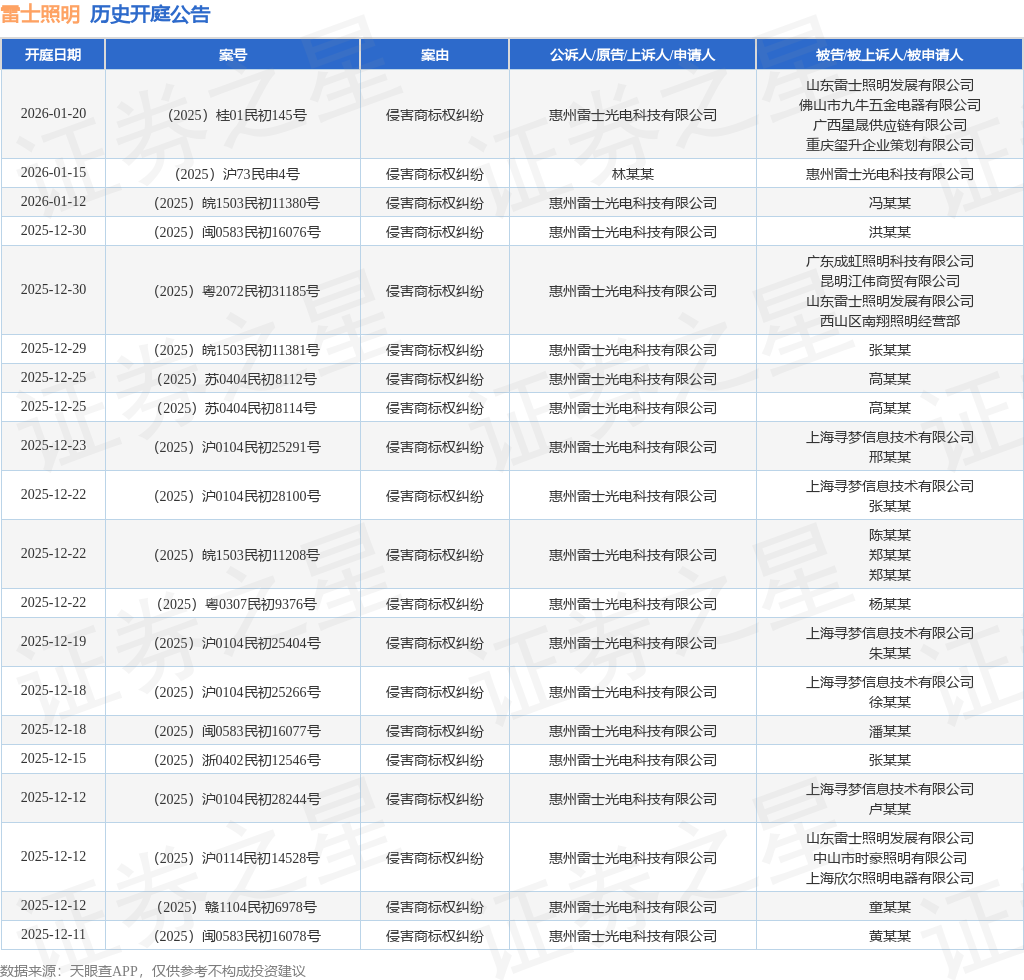Viewport: 1024px width, 980px height.
Task: Click the 2025-12-11 date cell
Action: pyautogui.click(x=53, y=934)
